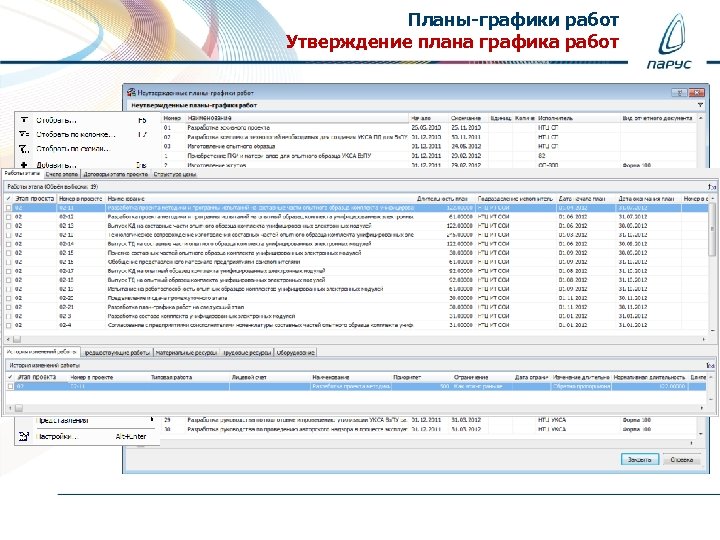The height and width of the screenshot is (540, 720).
Task: Select the work row Разработка план-графика работ на следующий этап
Action: [x=355, y=307]
